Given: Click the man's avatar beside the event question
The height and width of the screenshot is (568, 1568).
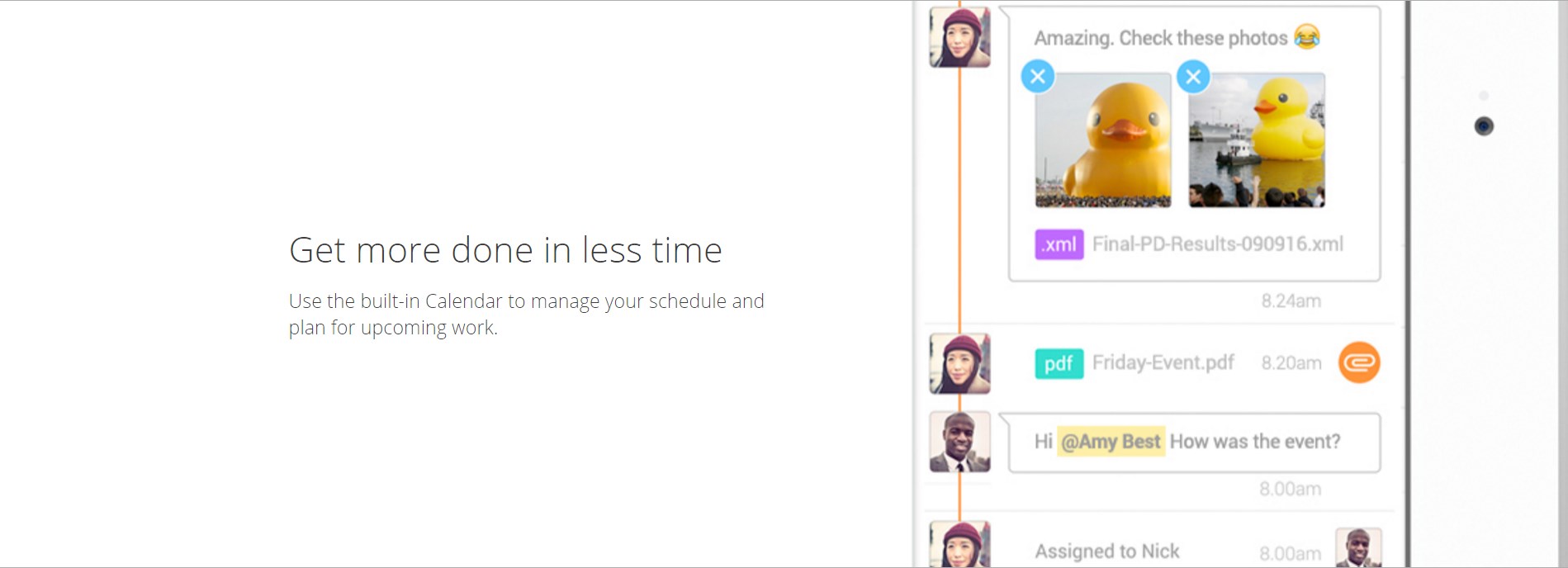Looking at the screenshot, I should tap(959, 442).
